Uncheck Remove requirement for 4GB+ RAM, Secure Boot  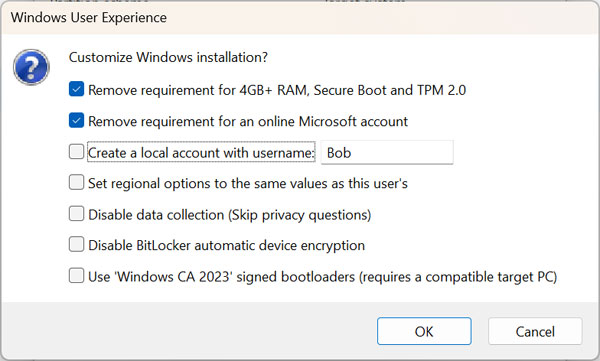click(77, 90)
